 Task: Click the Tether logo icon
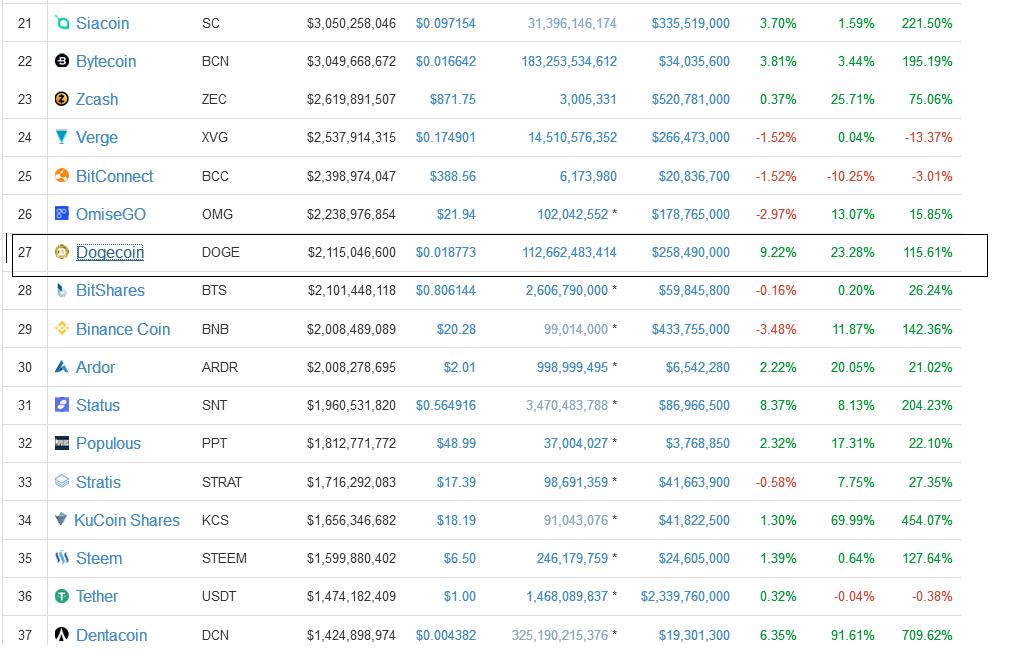[x=62, y=596]
